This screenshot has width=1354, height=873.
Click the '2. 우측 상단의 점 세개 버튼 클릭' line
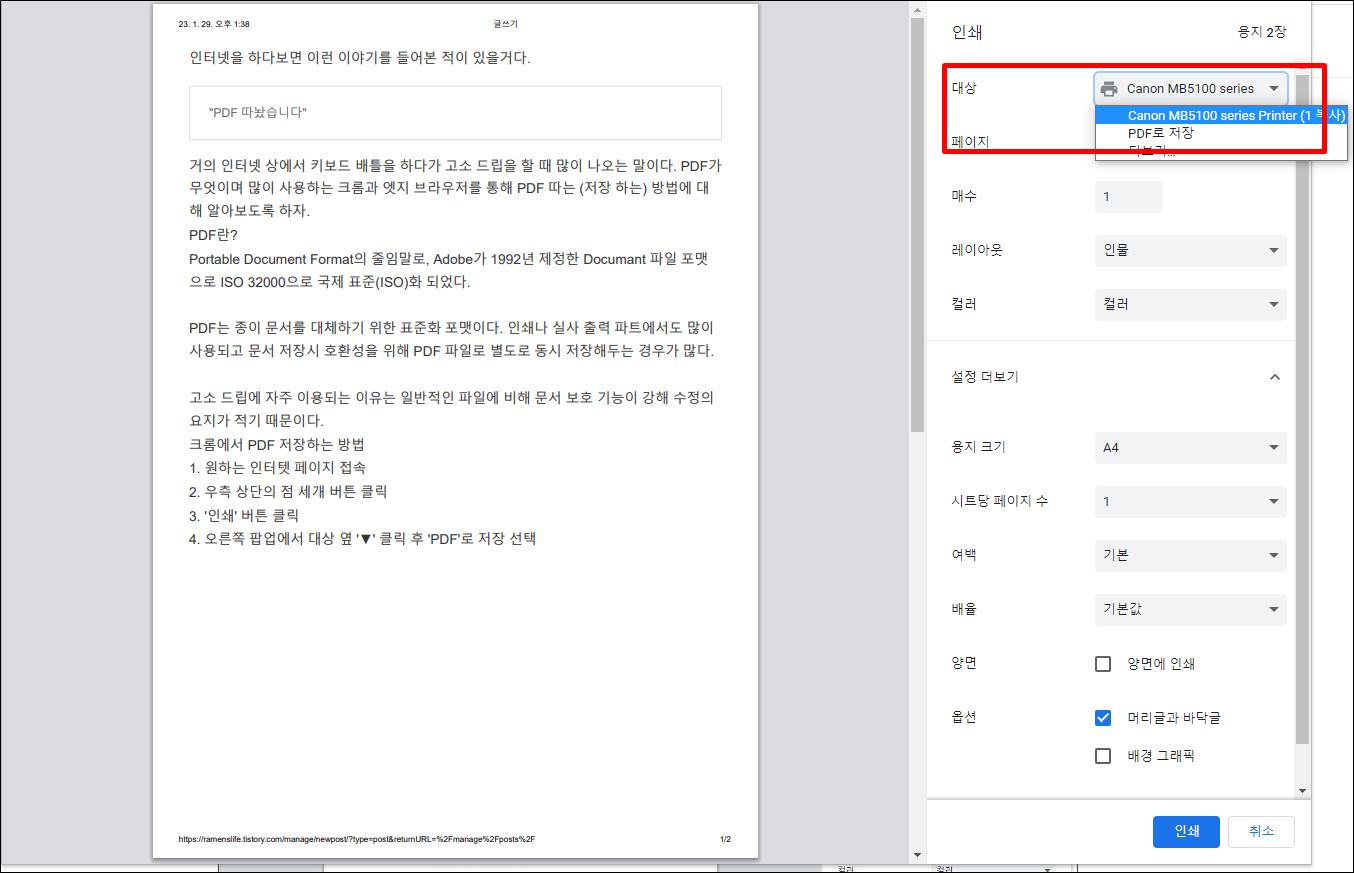pyautogui.click(x=288, y=492)
